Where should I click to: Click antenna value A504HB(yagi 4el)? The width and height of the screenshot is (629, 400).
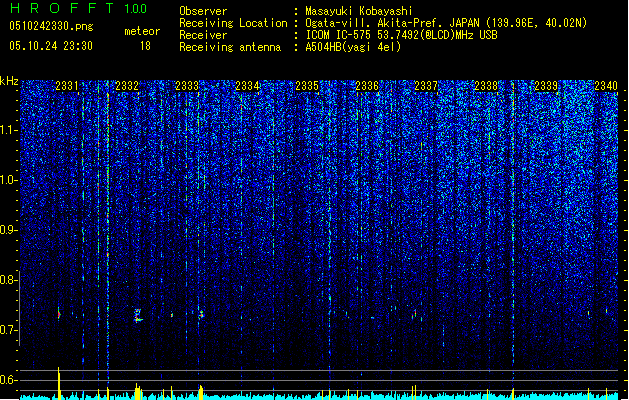353,47
